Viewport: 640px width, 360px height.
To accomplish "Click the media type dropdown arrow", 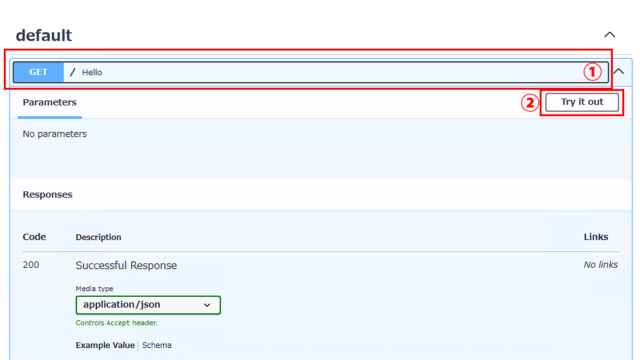I will pos(207,305).
